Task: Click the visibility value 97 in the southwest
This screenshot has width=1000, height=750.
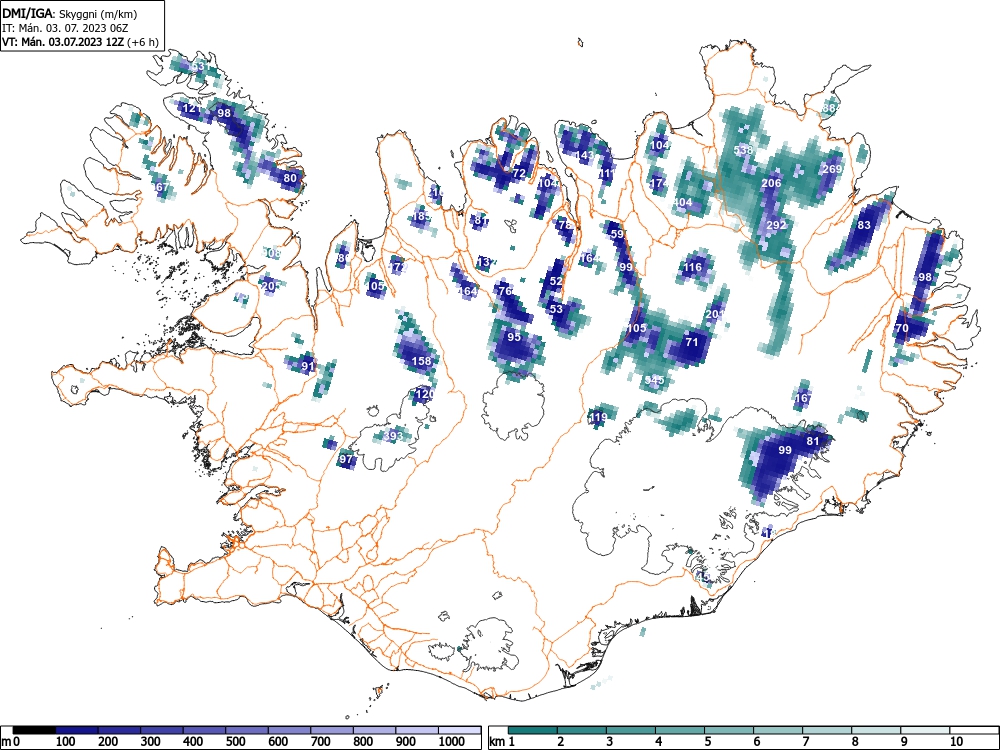Action: tap(346, 459)
